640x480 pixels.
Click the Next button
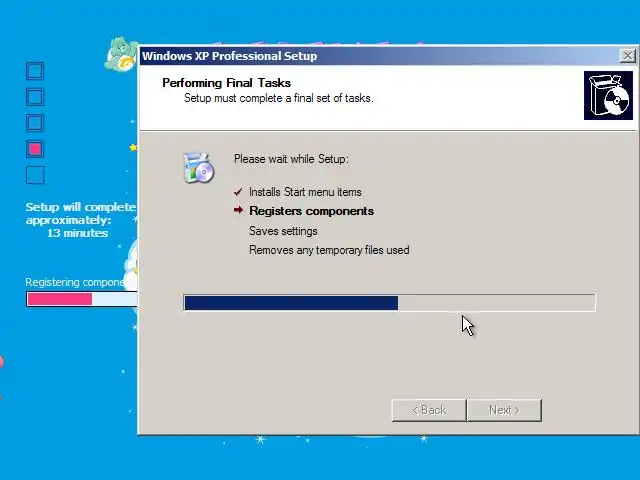[504, 410]
